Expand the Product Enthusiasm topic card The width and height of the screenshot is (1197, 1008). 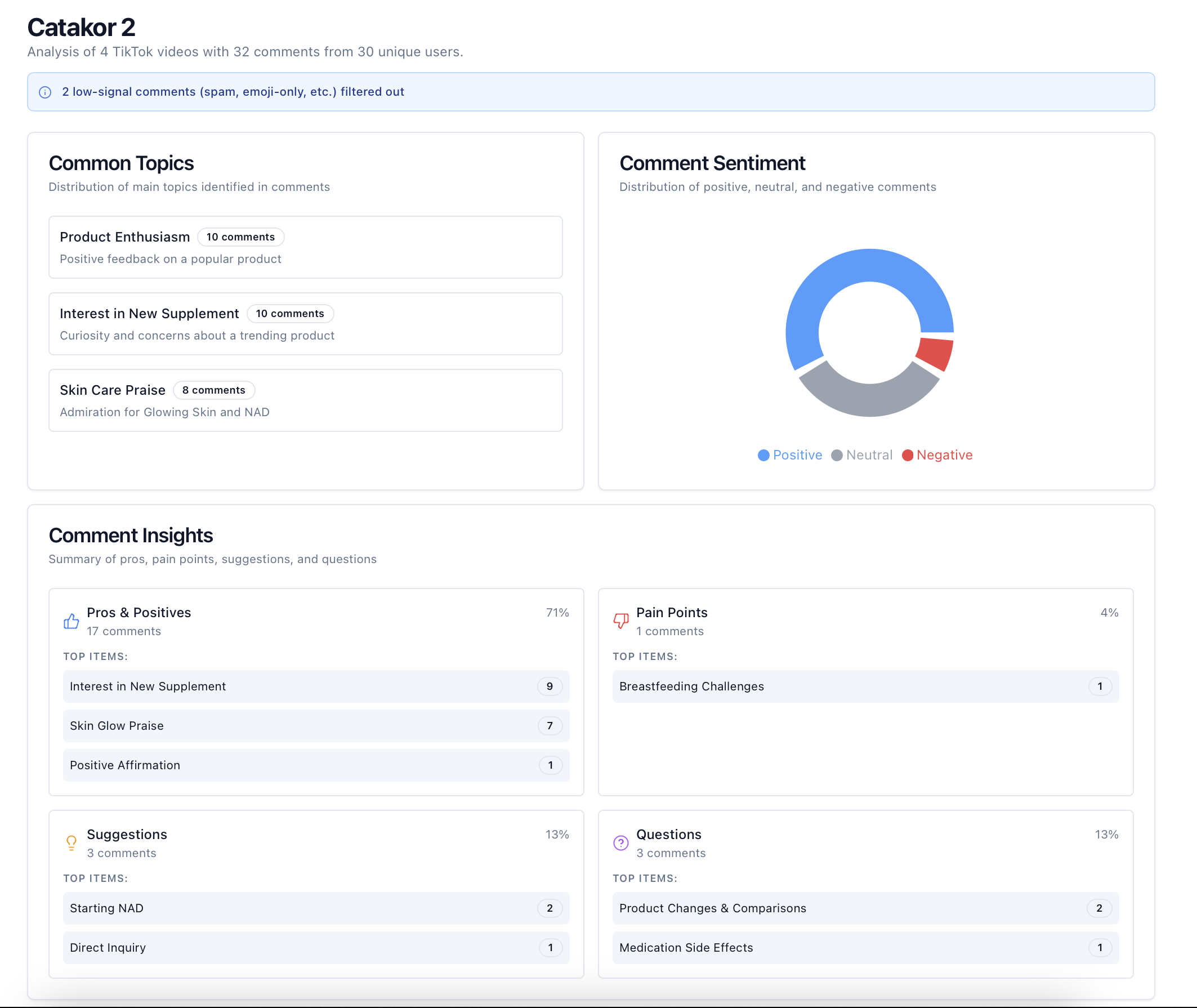[306, 247]
